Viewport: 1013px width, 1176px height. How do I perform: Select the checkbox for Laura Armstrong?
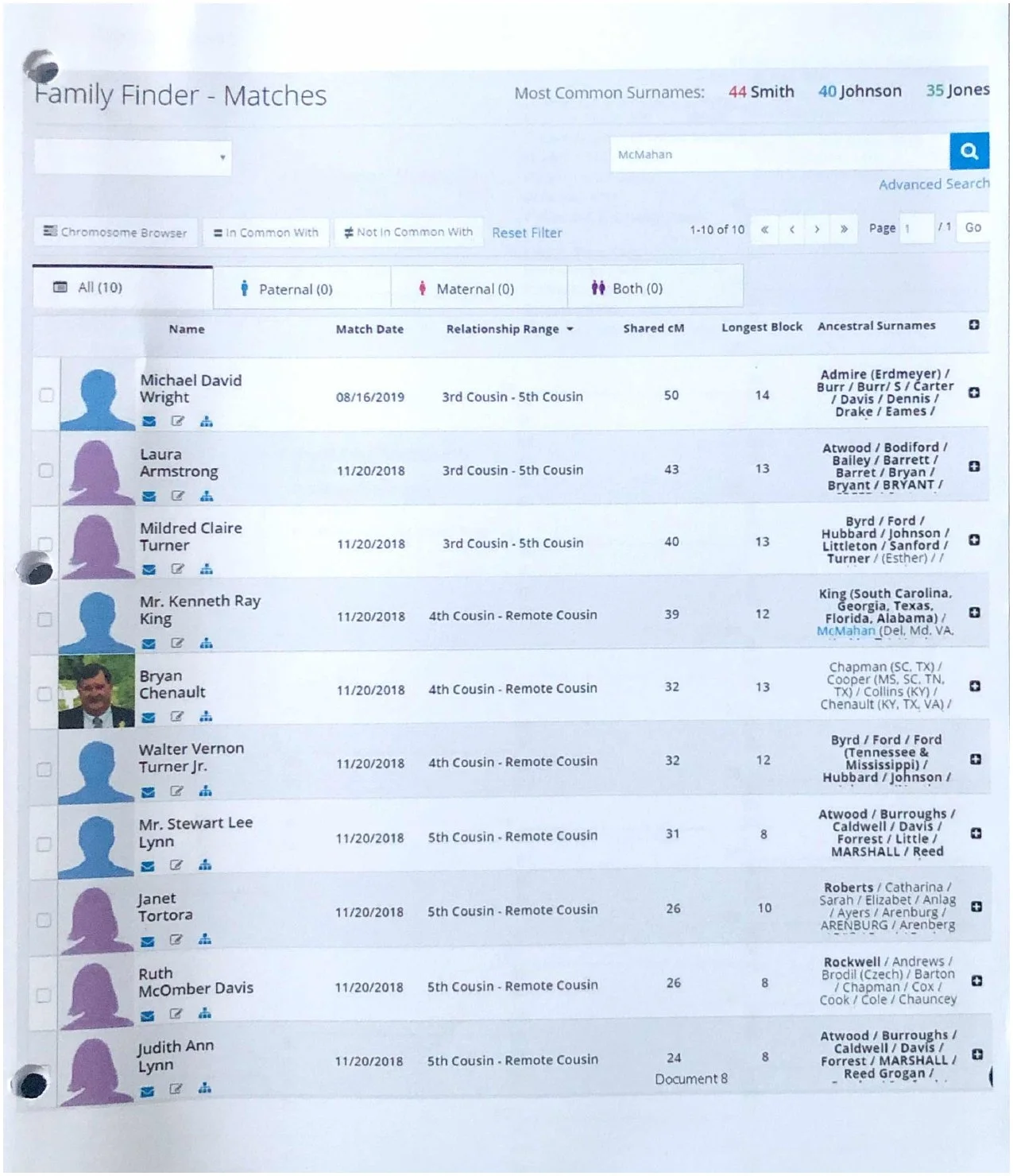click(46, 470)
